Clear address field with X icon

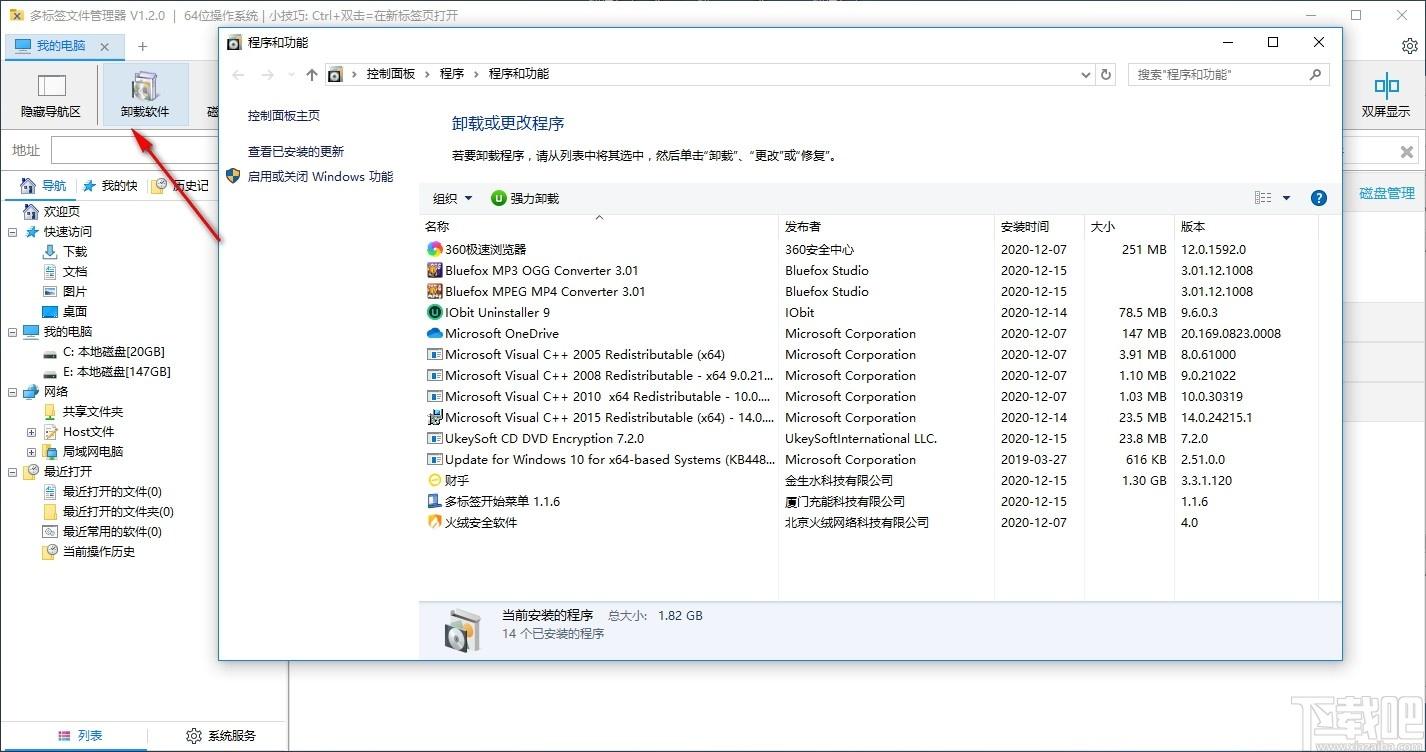tap(1406, 152)
